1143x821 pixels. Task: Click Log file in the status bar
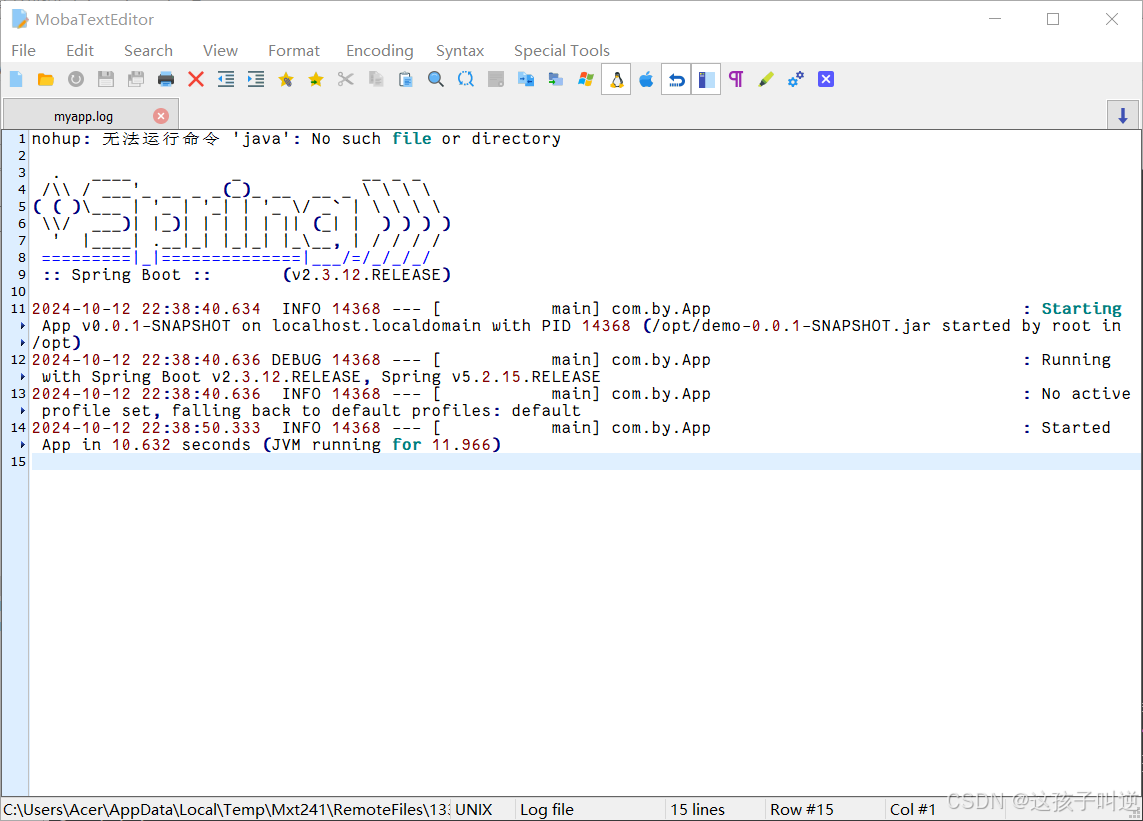pos(547,809)
